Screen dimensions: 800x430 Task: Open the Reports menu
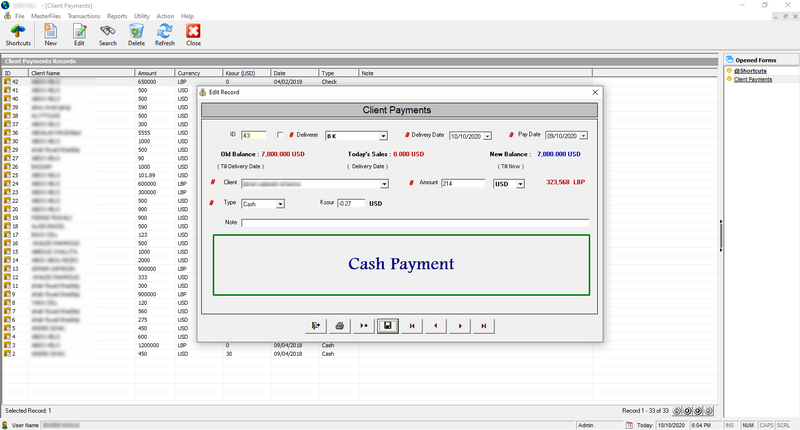pos(117,16)
